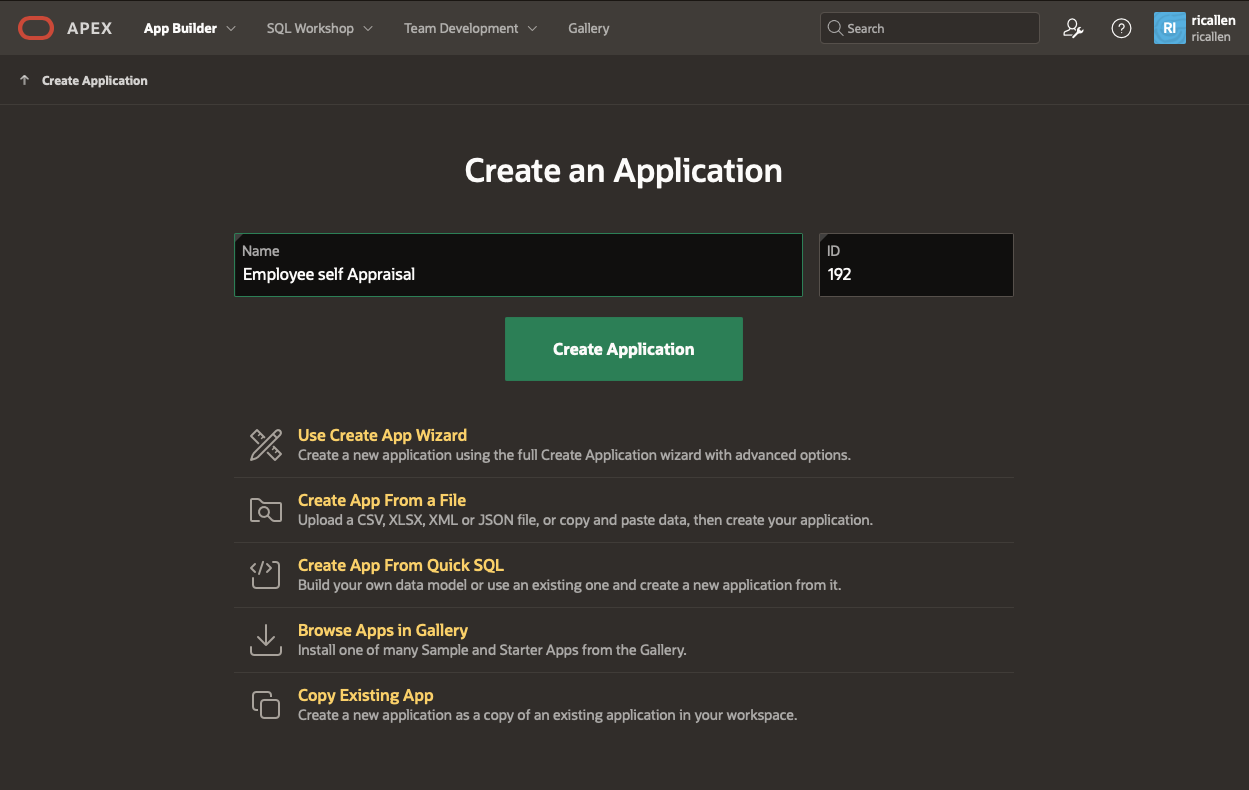Viewport: 1249px width, 790px height.
Task: Click the Create App Wizard ruler-pencil icon
Action: click(x=265, y=445)
